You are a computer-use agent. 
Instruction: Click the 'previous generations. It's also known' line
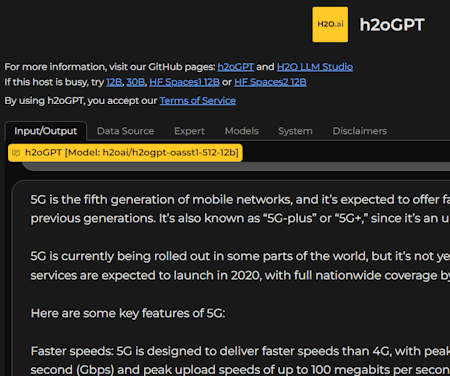[x=240, y=218]
